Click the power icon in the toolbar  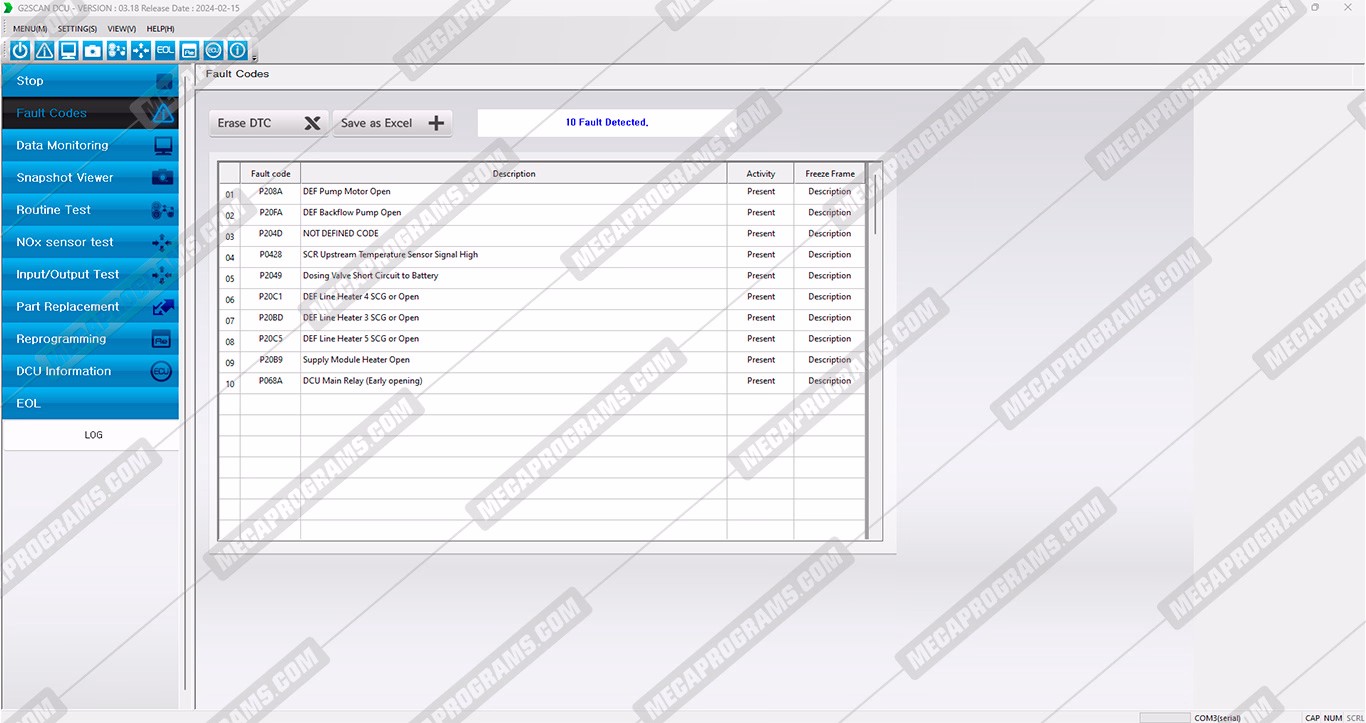point(20,50)
